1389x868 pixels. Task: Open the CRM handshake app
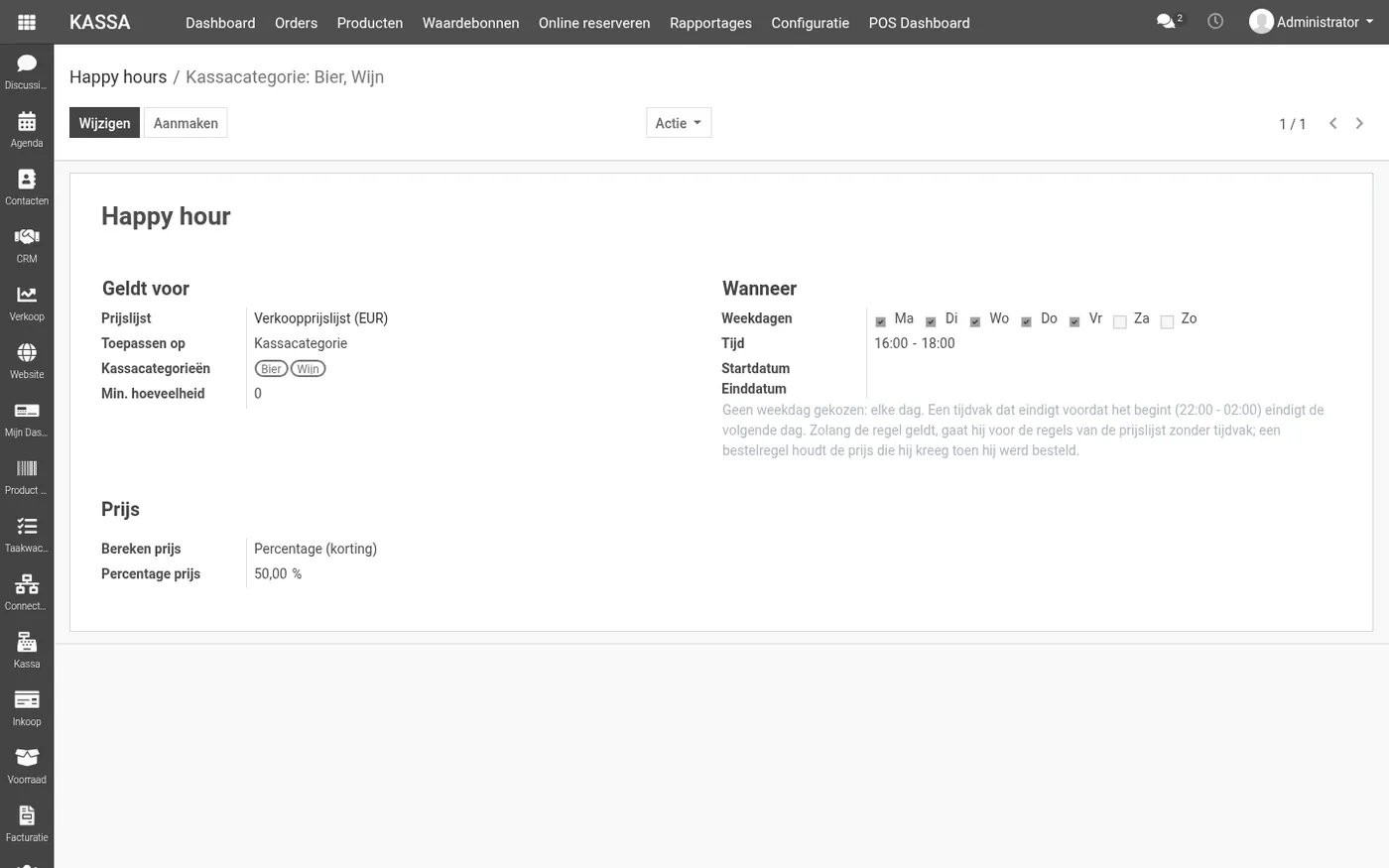(27, 245)
